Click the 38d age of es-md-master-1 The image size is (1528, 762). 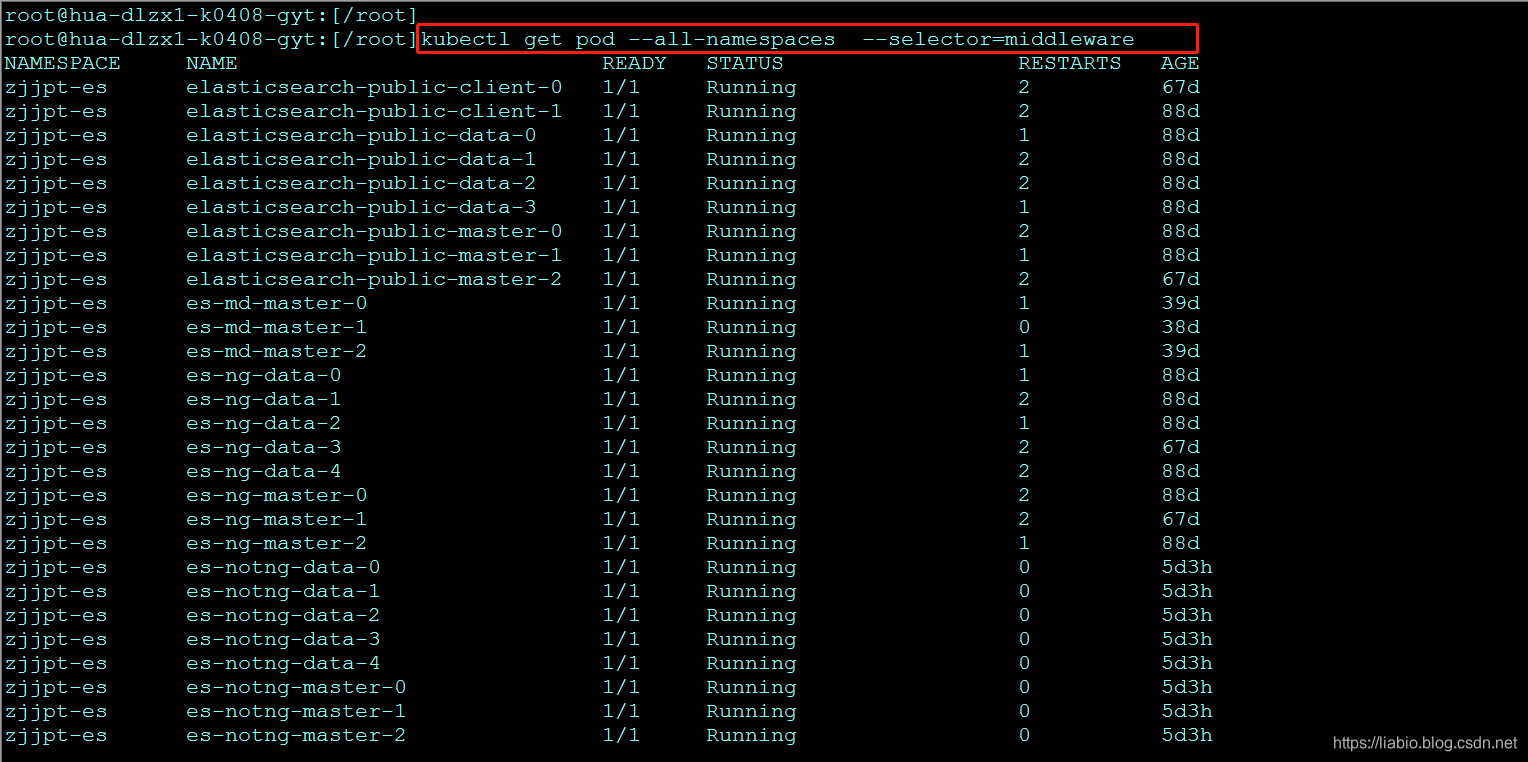pos(1180,327)
